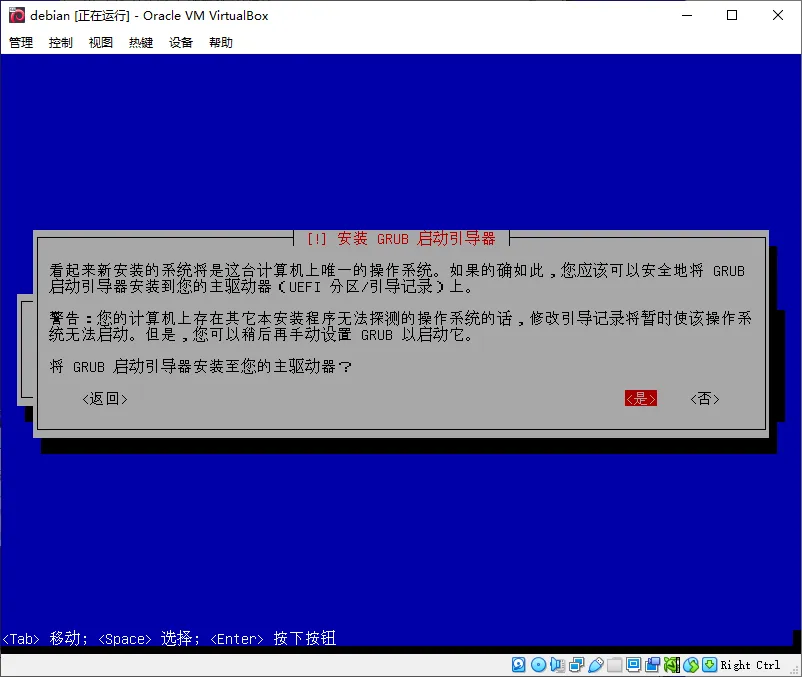Click the keyboard capture arrow icon
The image size is (802, 677).
pyautogui.click(x=709, y=665)
